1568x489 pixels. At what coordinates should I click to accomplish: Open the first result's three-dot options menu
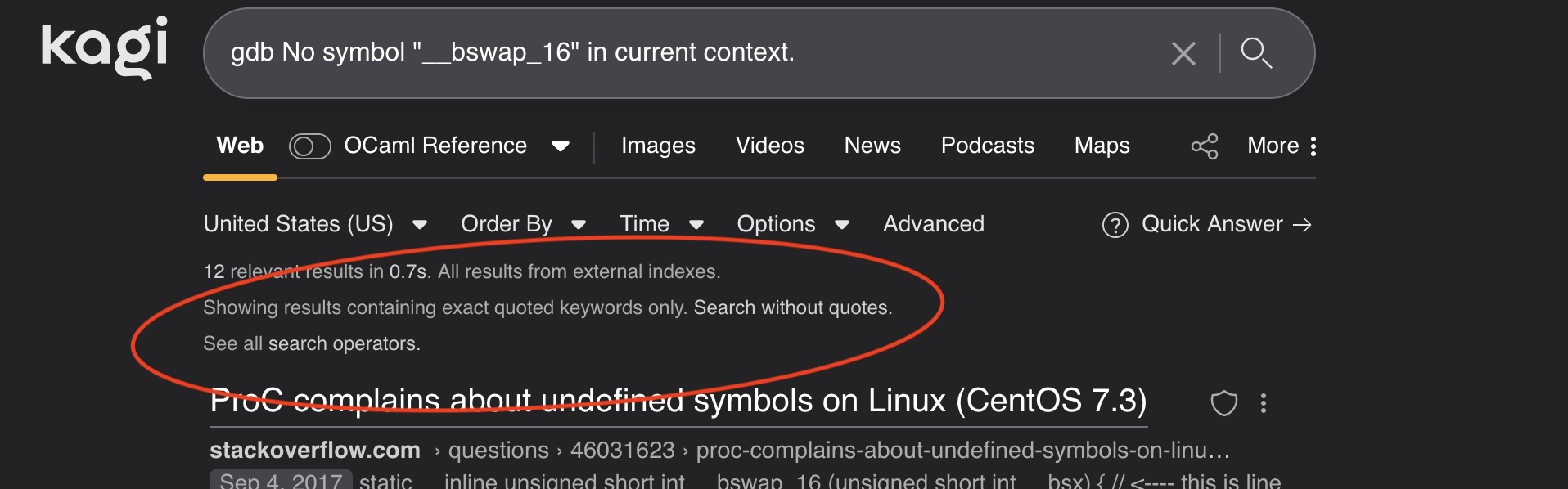pyautogui.click(x=1264, y=402)
